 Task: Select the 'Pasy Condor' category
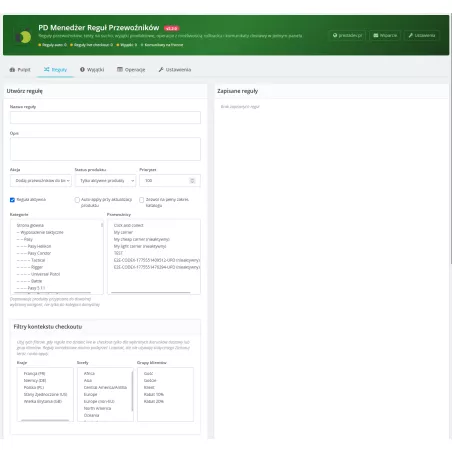(x=34, y=253)
